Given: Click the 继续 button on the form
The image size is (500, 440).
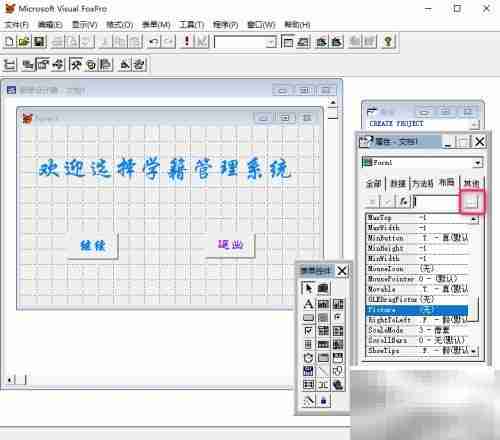Looking at the screenshot, I should click(x=93, y=246).
